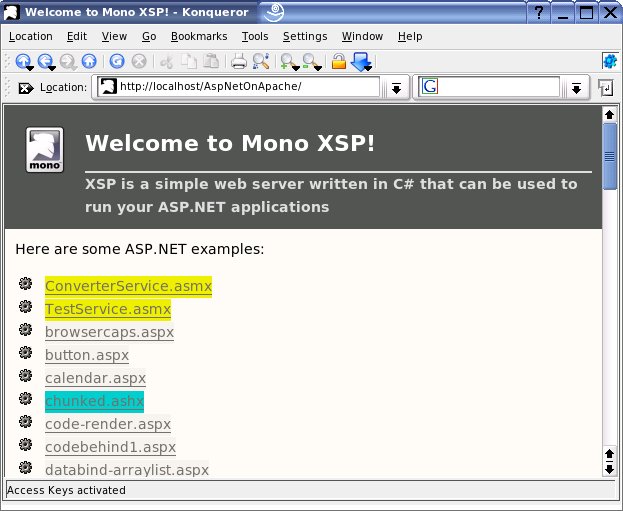The height and width of the screenshot is (511, 623).
Task: Click the What's This help question mark
Action: [x=538, y=13]
